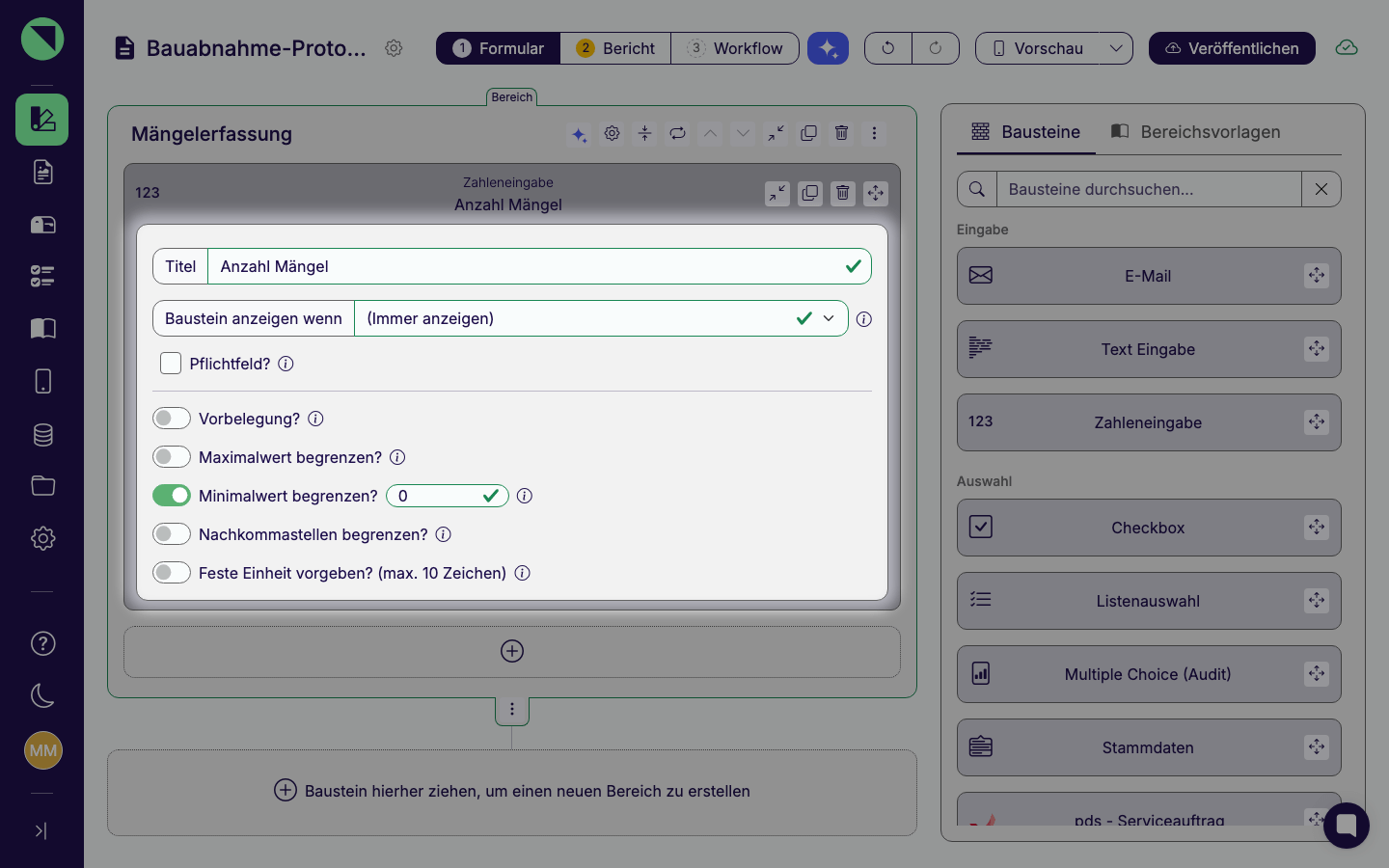Viewport: 1389px width, 868px height.
Task: Open the chat support bubble
Action: [x=1347, y=826]
